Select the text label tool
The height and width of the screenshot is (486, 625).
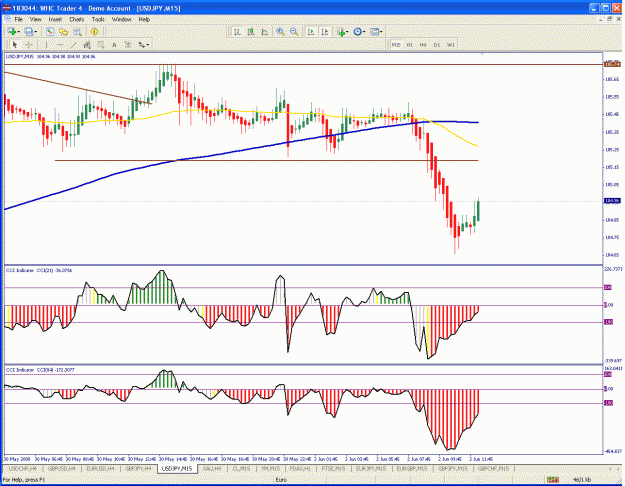[x=128, y=45]
